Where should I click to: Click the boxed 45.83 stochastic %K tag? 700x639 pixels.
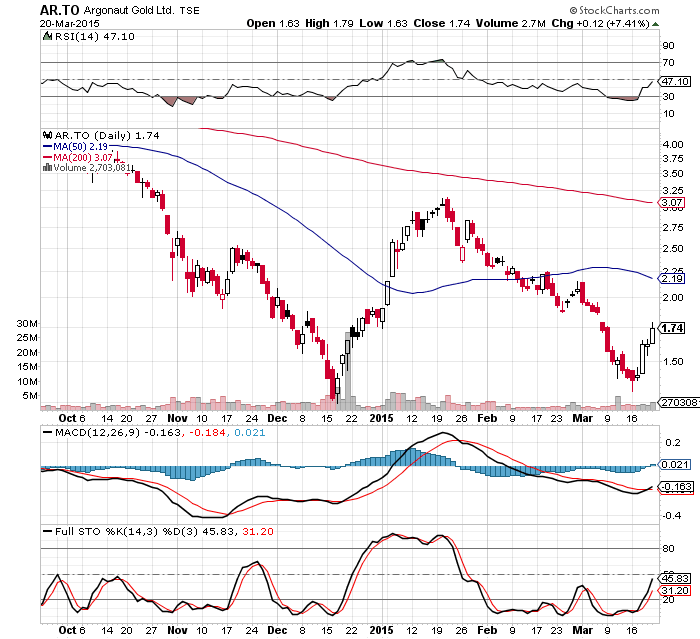675,579
